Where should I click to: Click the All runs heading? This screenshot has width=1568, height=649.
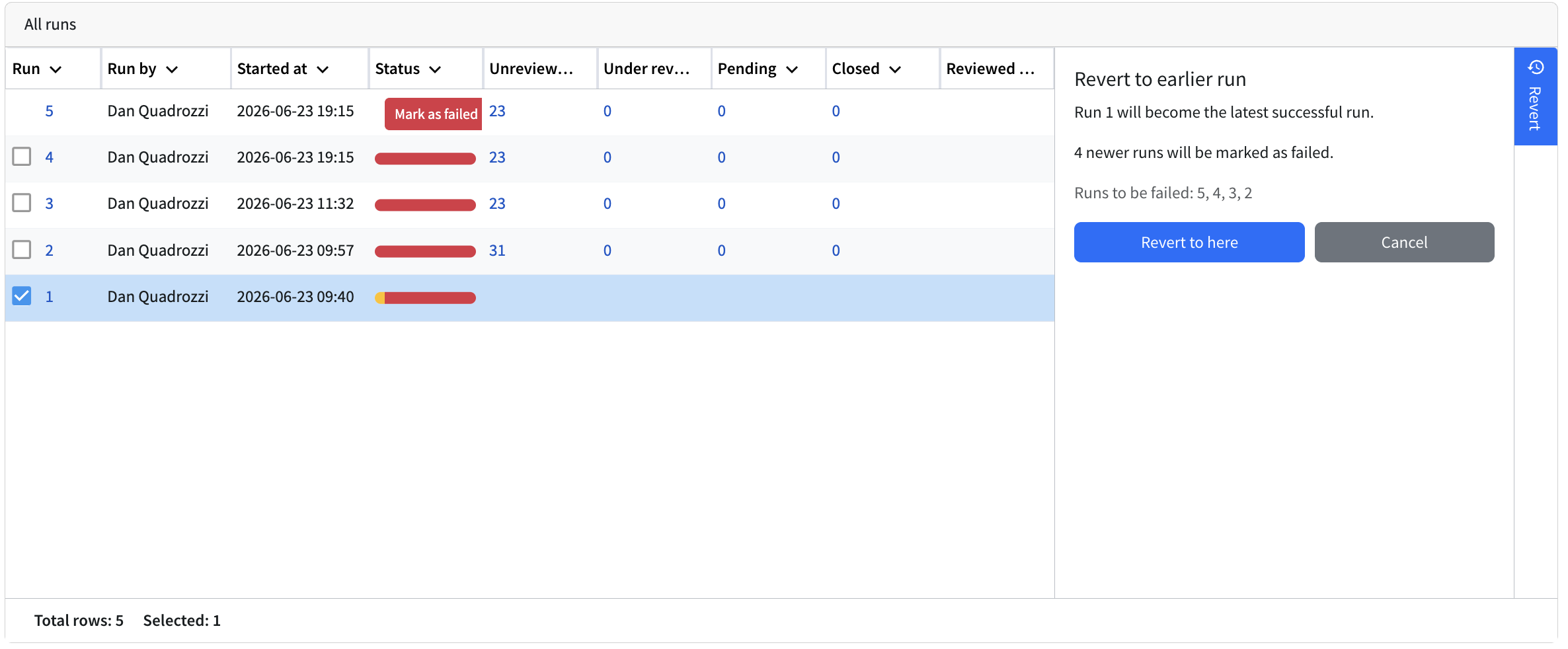tap(50, 24)
